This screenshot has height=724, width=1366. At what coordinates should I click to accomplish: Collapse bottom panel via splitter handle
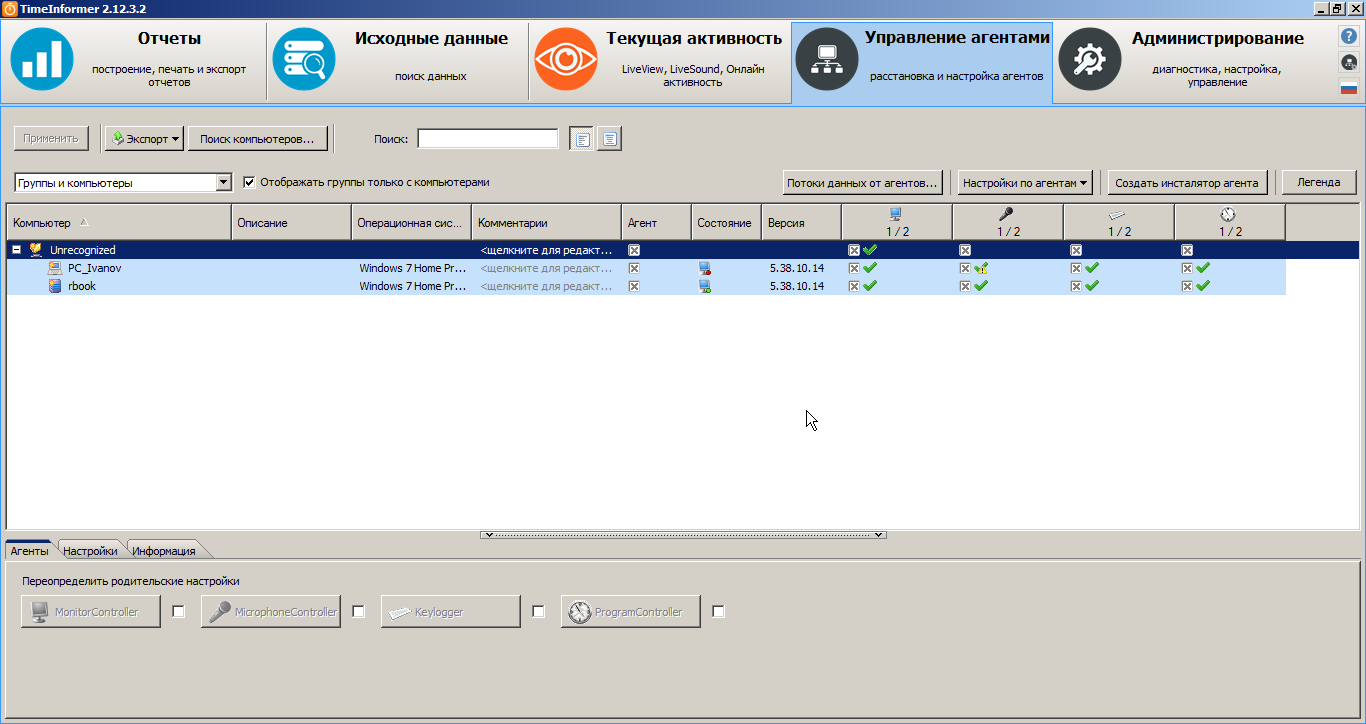coord(683,535)
